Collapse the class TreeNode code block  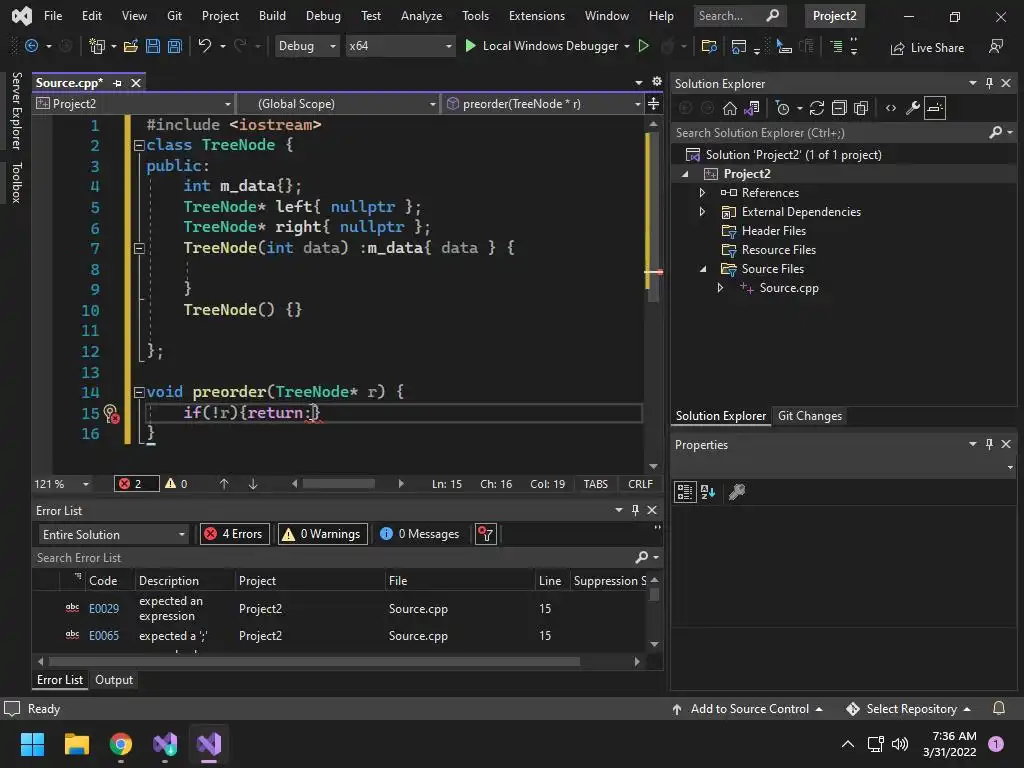[138, 145]
